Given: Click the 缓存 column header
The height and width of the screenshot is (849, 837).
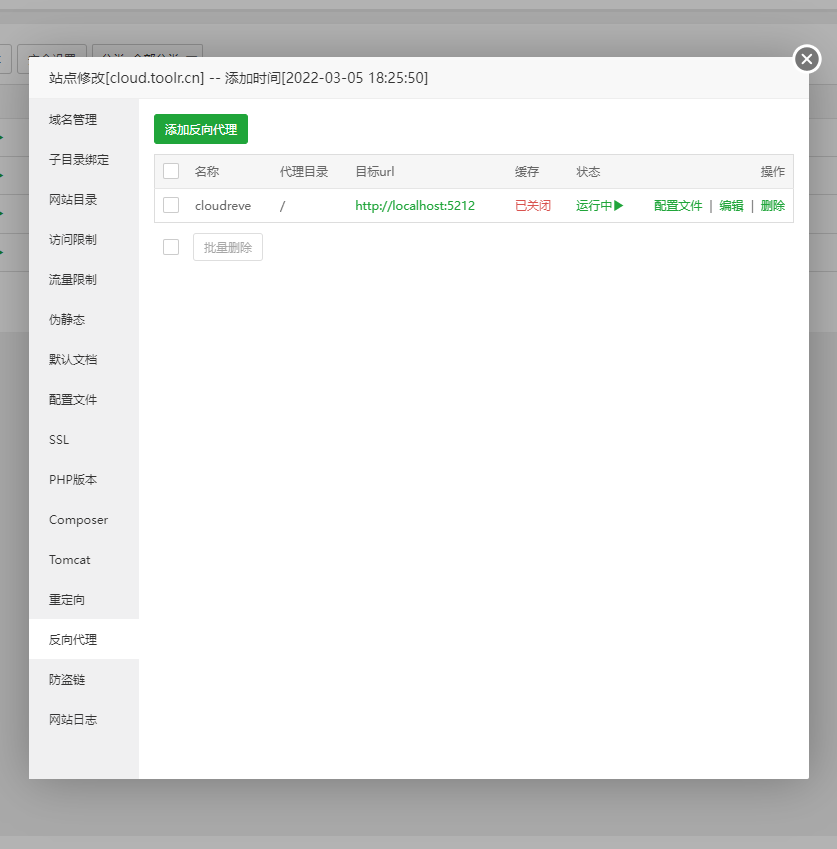Looking at the screenshot, I should point(527,172).
